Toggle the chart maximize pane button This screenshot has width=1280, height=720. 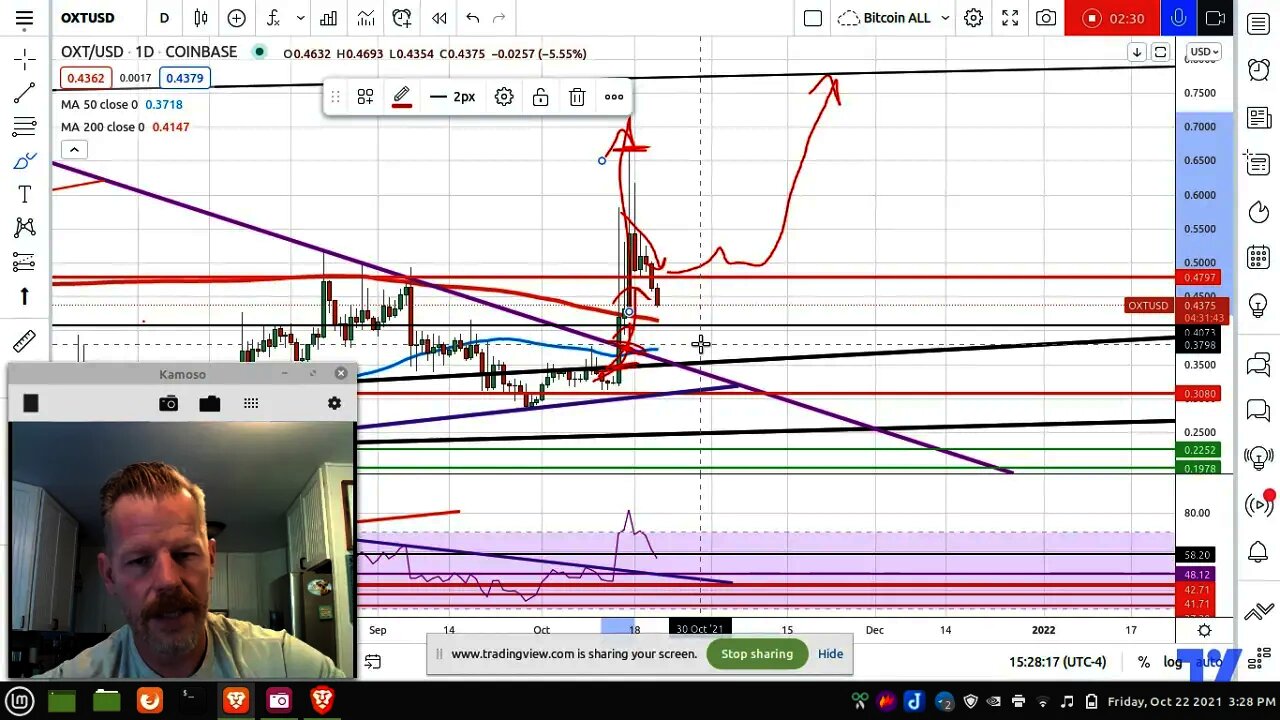pos(1160,52)
